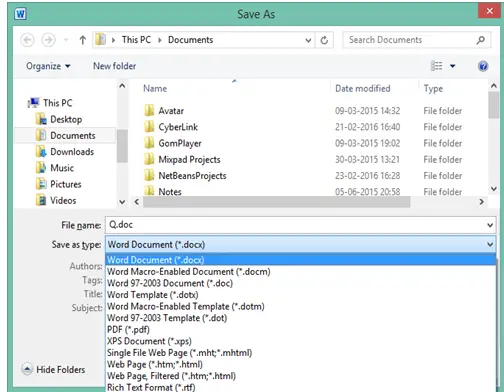Choose Word Document (*.docx) in the list

(x=300, y=260)
